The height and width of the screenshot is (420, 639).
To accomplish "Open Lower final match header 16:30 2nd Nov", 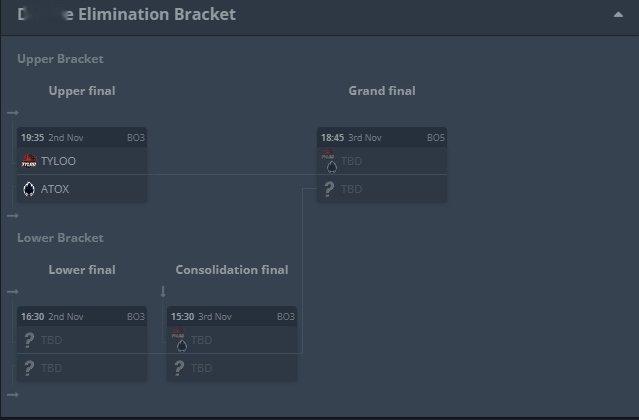I will 82,317.
